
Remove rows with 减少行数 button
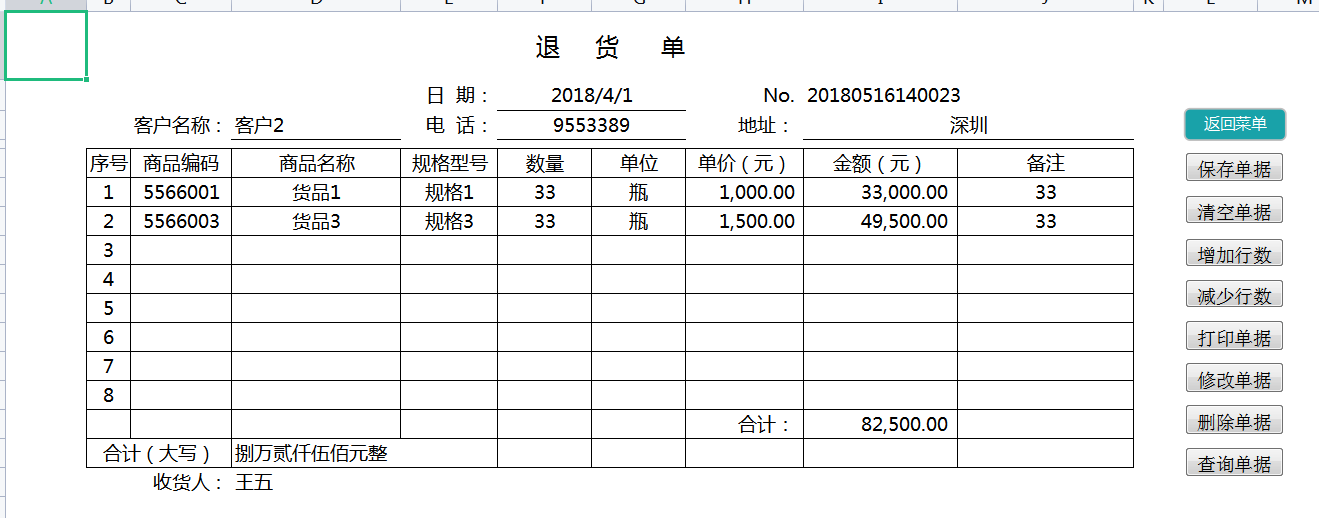click(x=1234, y=296)
